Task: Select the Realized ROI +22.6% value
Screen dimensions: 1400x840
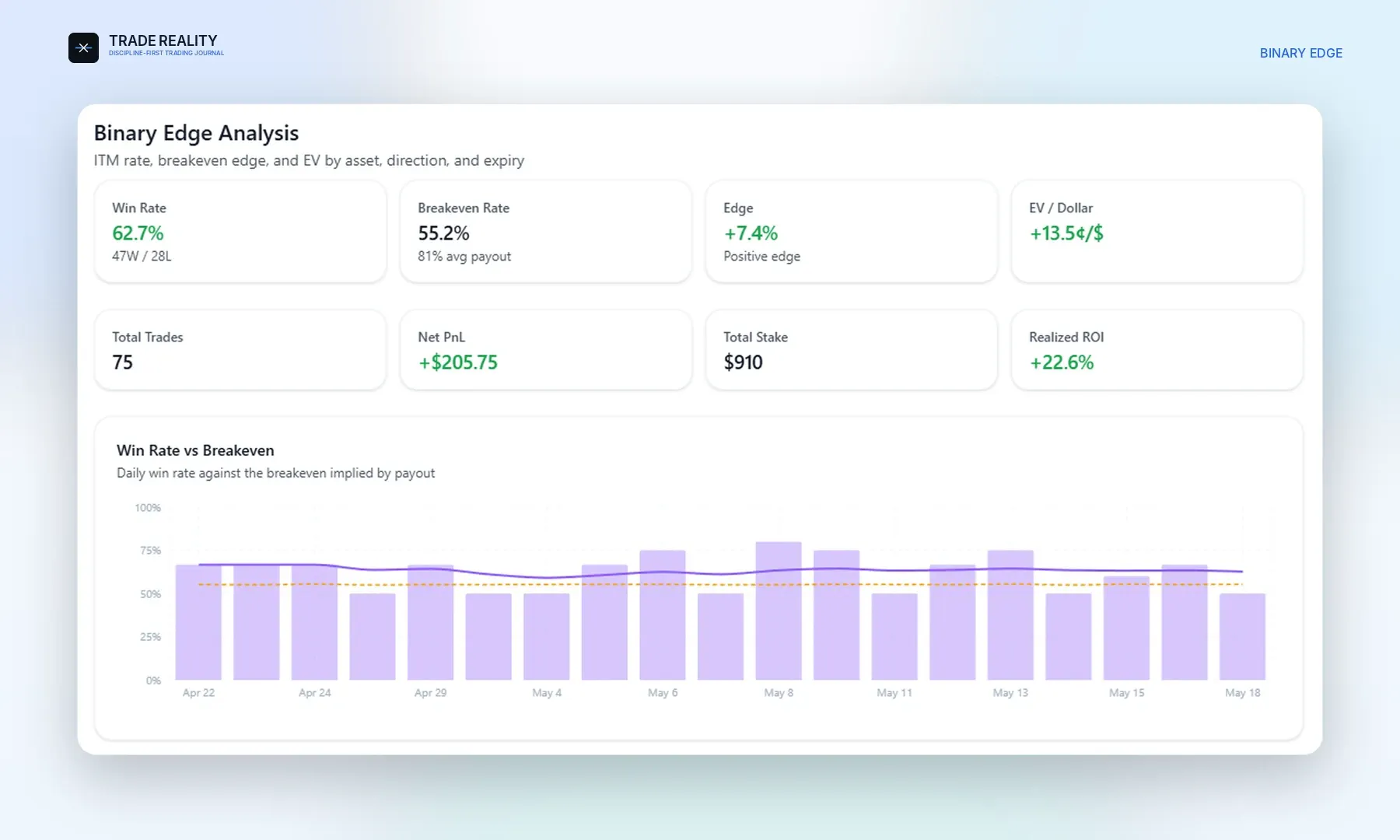Action: tap(1062, 362)
